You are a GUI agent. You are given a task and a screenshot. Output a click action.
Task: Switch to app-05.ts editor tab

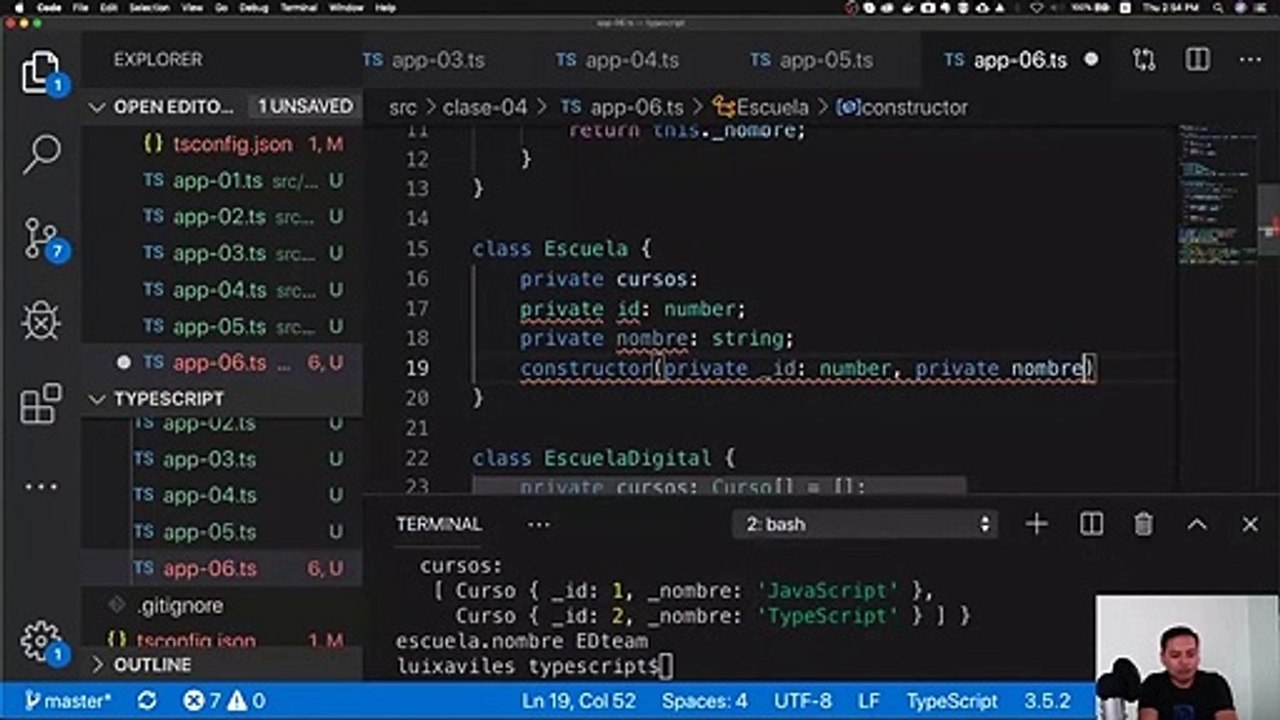coord(812,60)
